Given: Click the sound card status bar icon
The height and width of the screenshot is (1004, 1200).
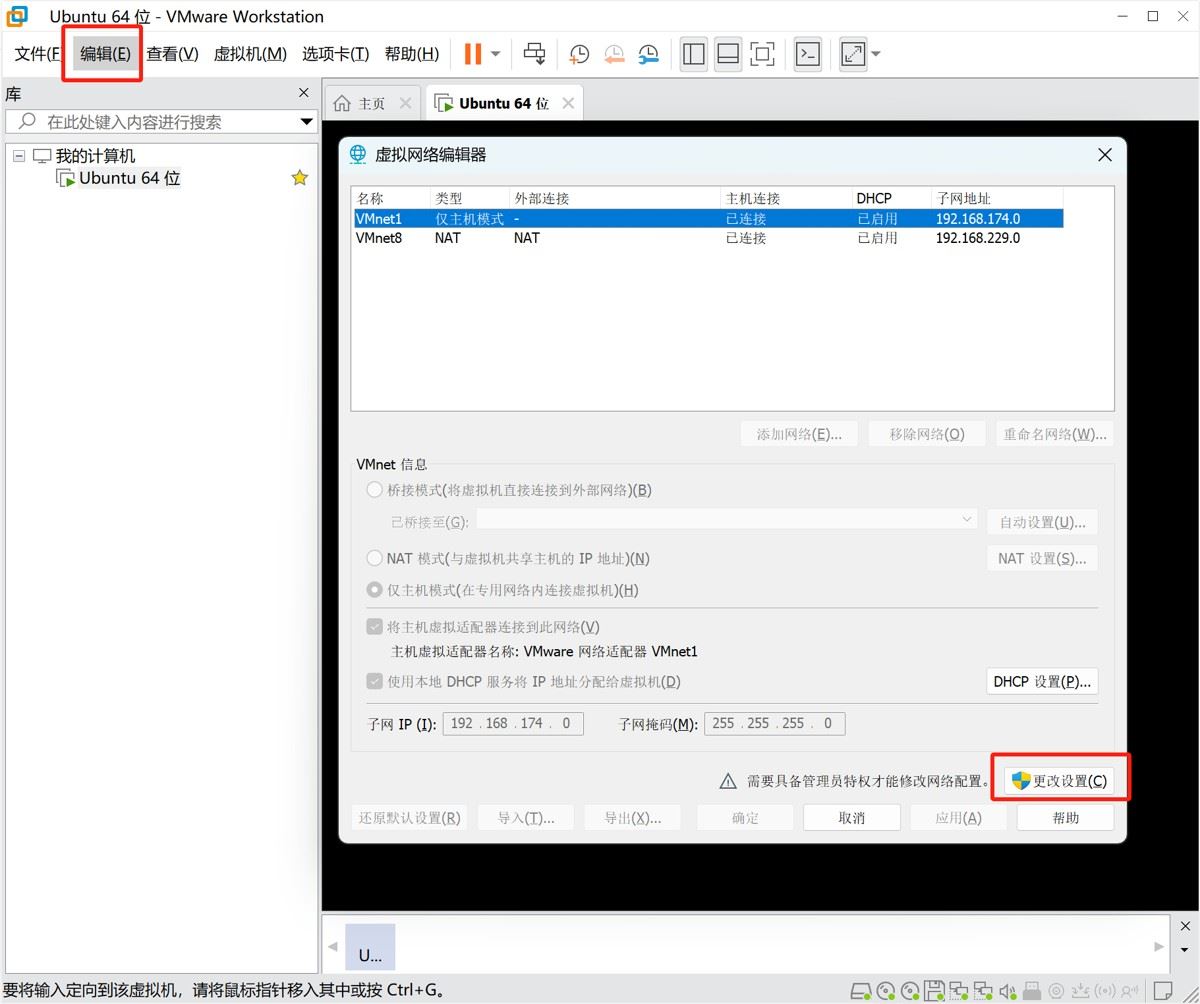Looking at the screenshot, I should click(1008, 992).
